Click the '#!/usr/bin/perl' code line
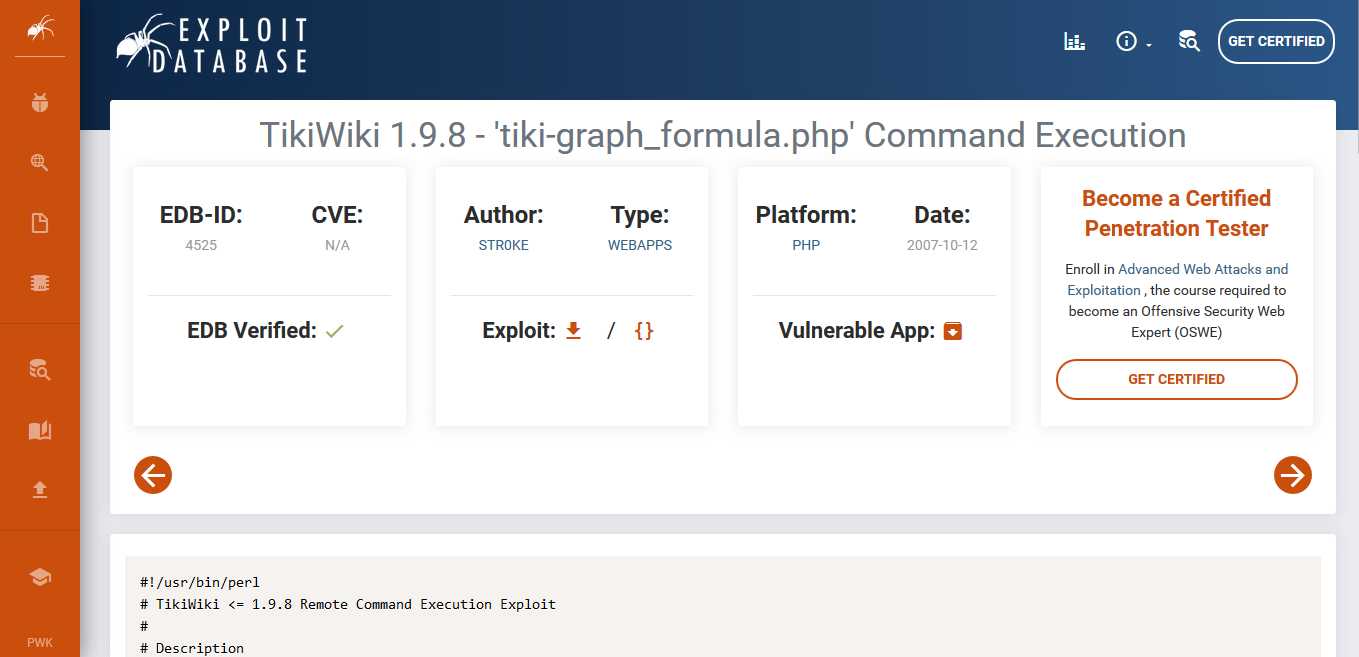This screenshot has width=1359, height=657. [200, 582]
